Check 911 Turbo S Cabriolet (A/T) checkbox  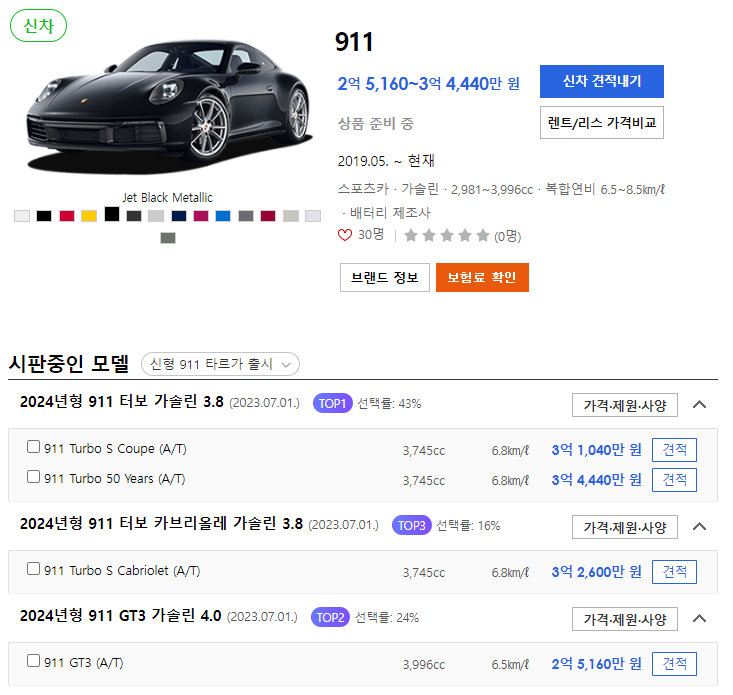[33, 569]
